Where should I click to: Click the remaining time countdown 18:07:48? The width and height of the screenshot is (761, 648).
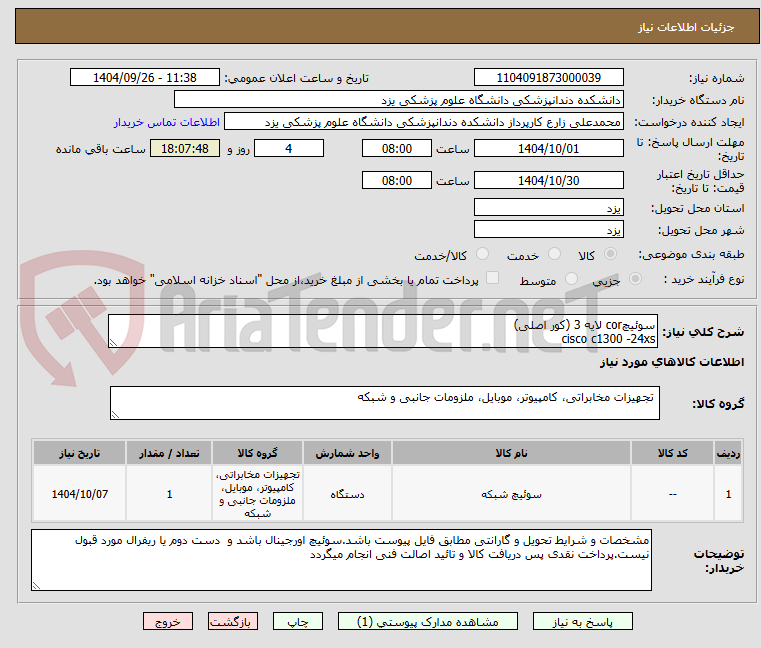[185, 149]
